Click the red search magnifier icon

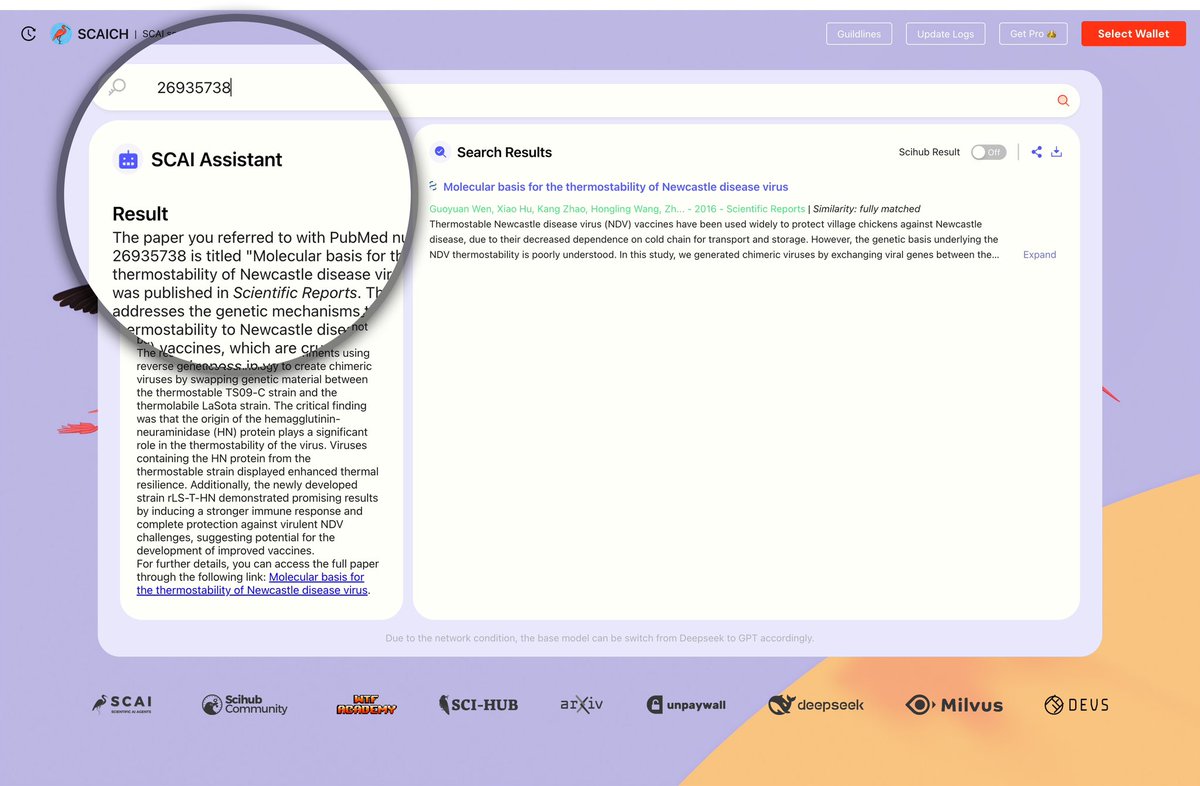pos(1063,100)
